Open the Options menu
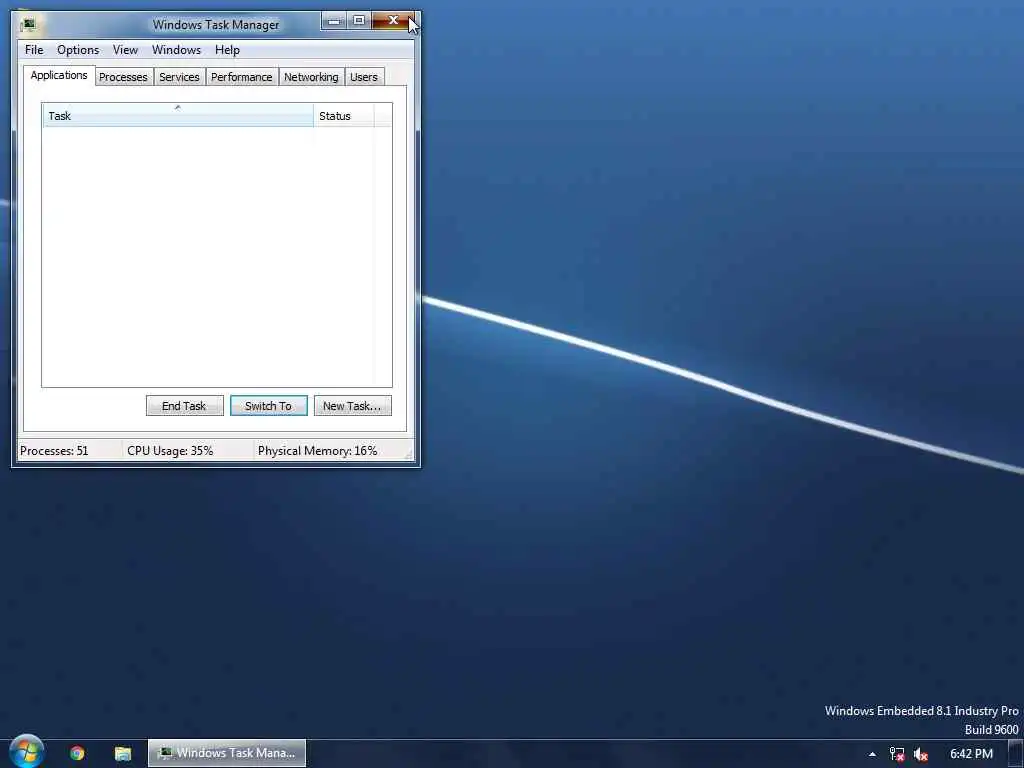1024x768 pixels. pos(78,50)
